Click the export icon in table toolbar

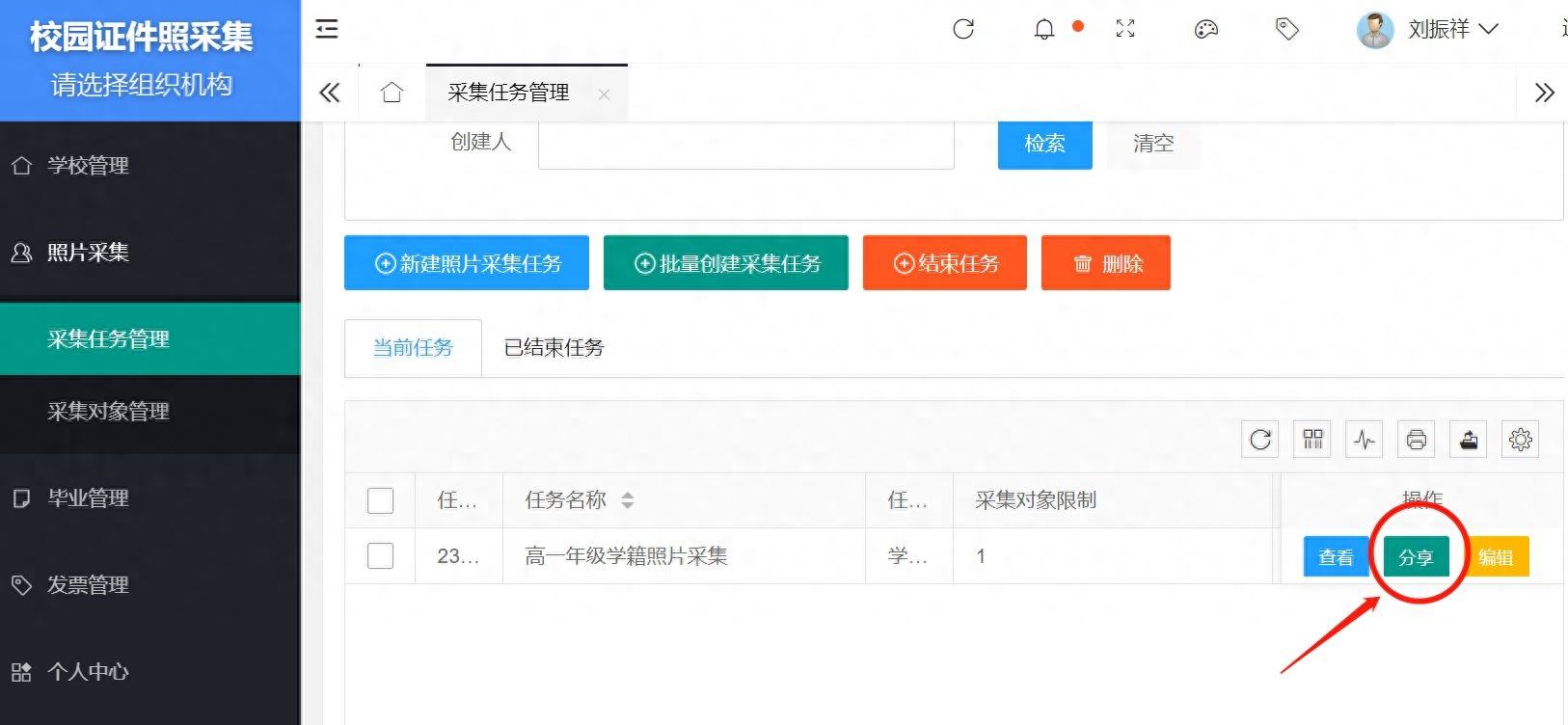[x=1468, y=440]
